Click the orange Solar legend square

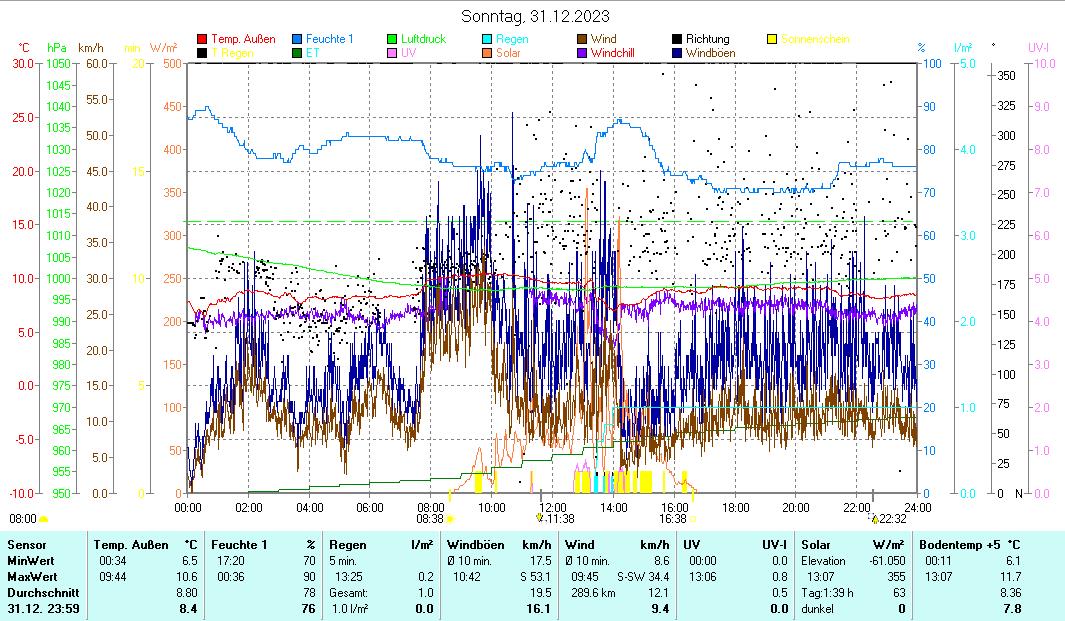pyautogui.click(x=487, y=53)
